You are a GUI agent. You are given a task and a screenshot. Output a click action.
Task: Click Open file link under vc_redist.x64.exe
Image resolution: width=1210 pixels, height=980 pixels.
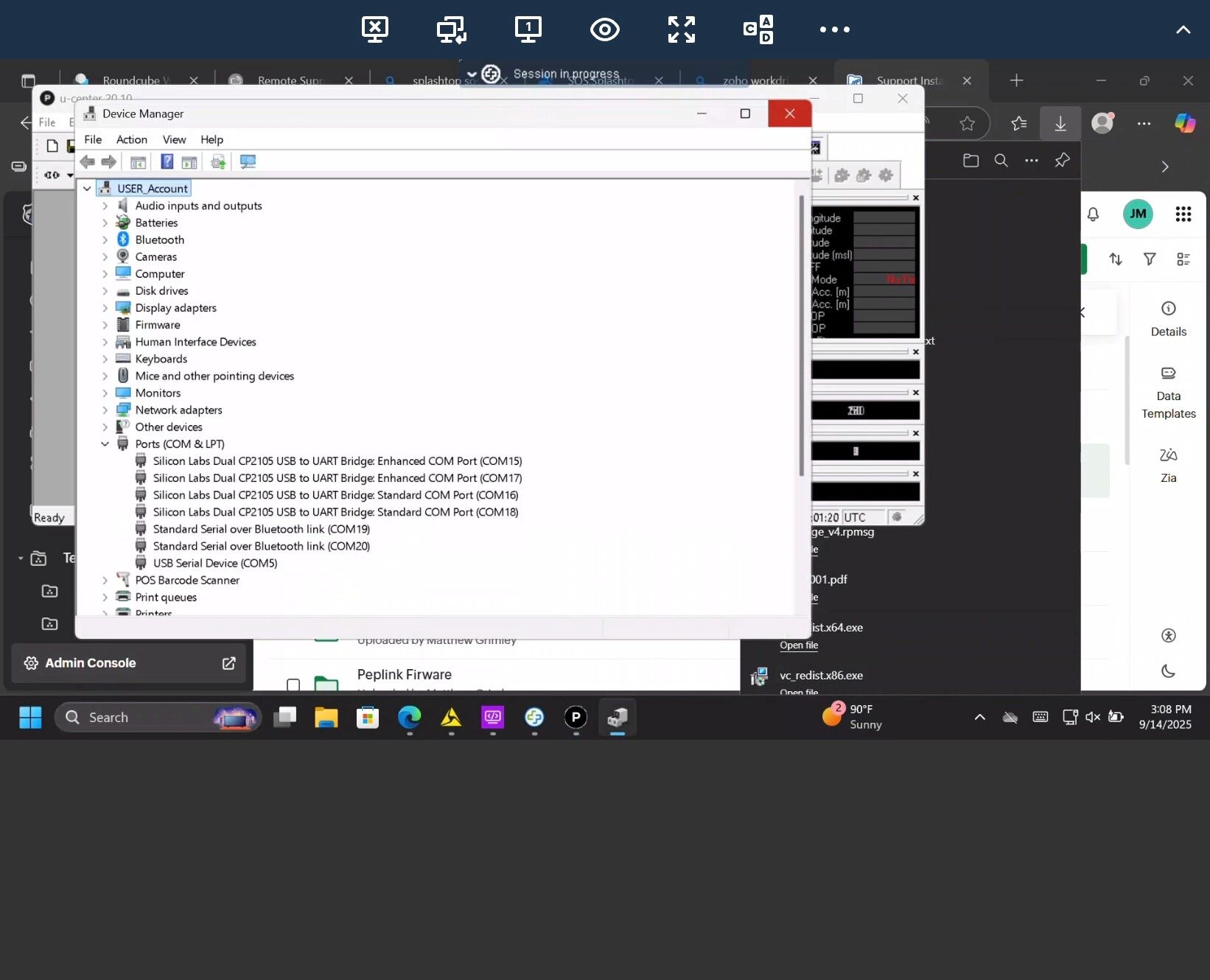(799, 645)
